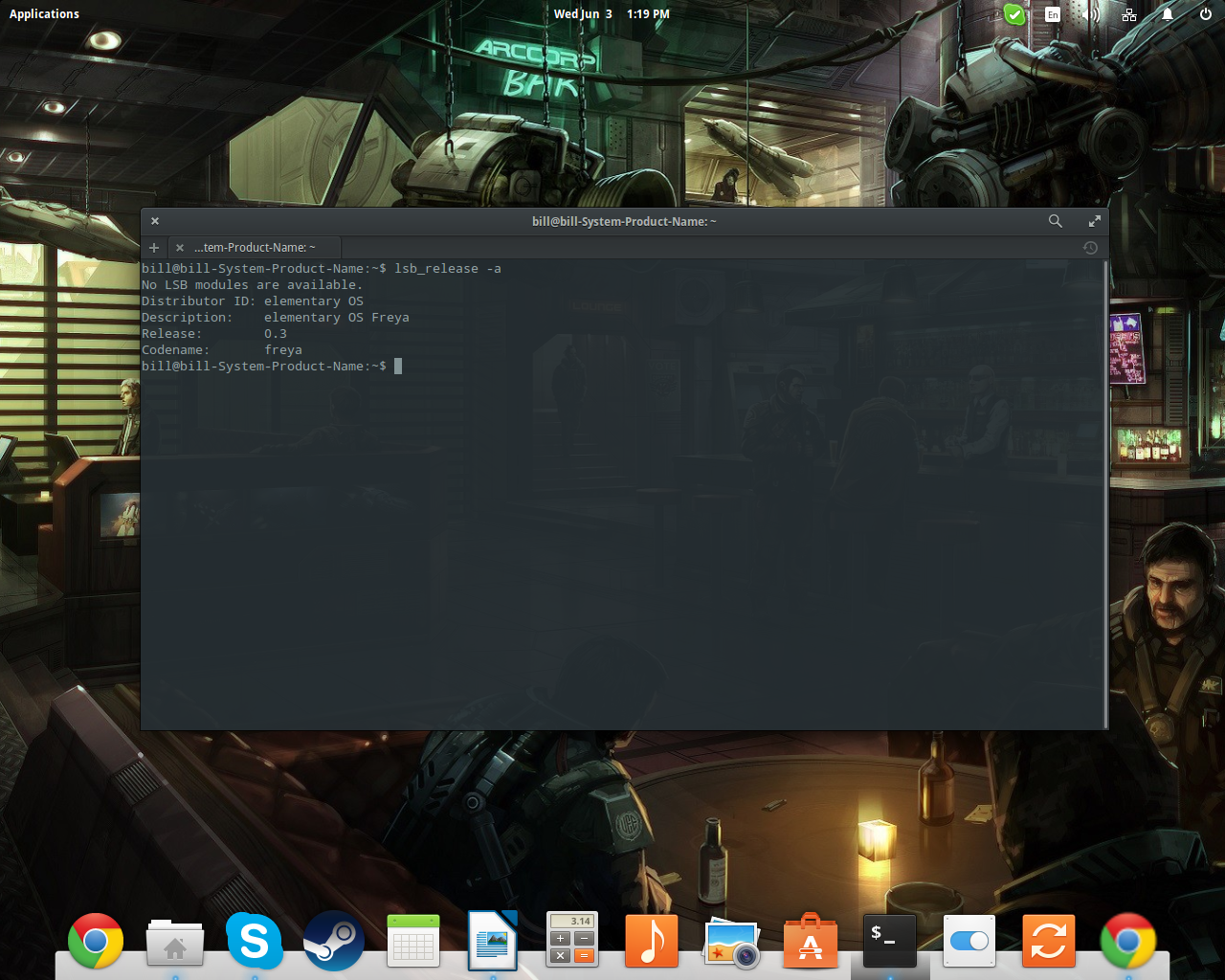Click the 'Distributor ID' output line
This screenshot has width=1225, height=980.
[253, 301]
